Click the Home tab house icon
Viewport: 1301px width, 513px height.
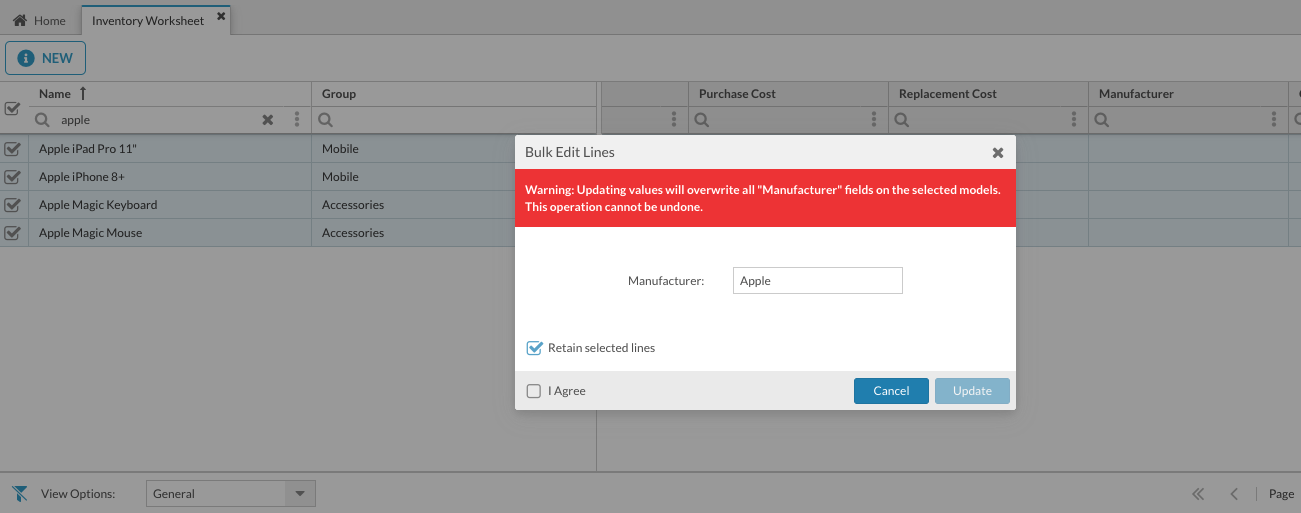click(x=20, y=21)
